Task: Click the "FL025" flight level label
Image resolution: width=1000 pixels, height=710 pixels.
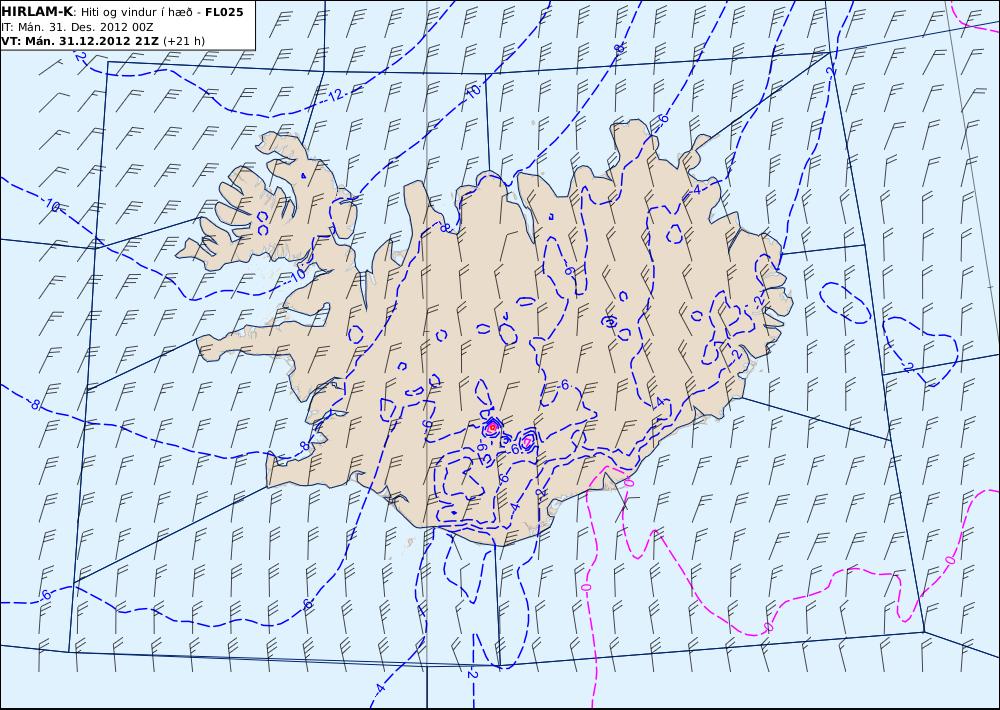Action: [x=224, y=12]
